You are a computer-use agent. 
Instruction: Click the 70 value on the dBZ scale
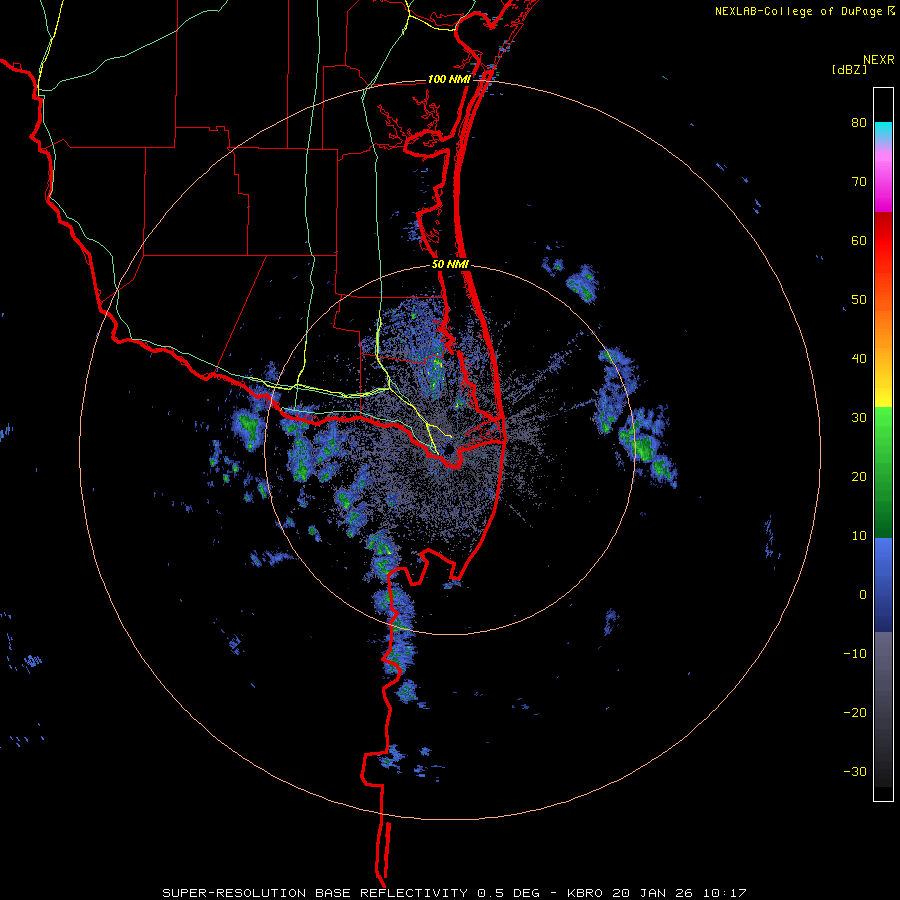(x=859, y=182)
